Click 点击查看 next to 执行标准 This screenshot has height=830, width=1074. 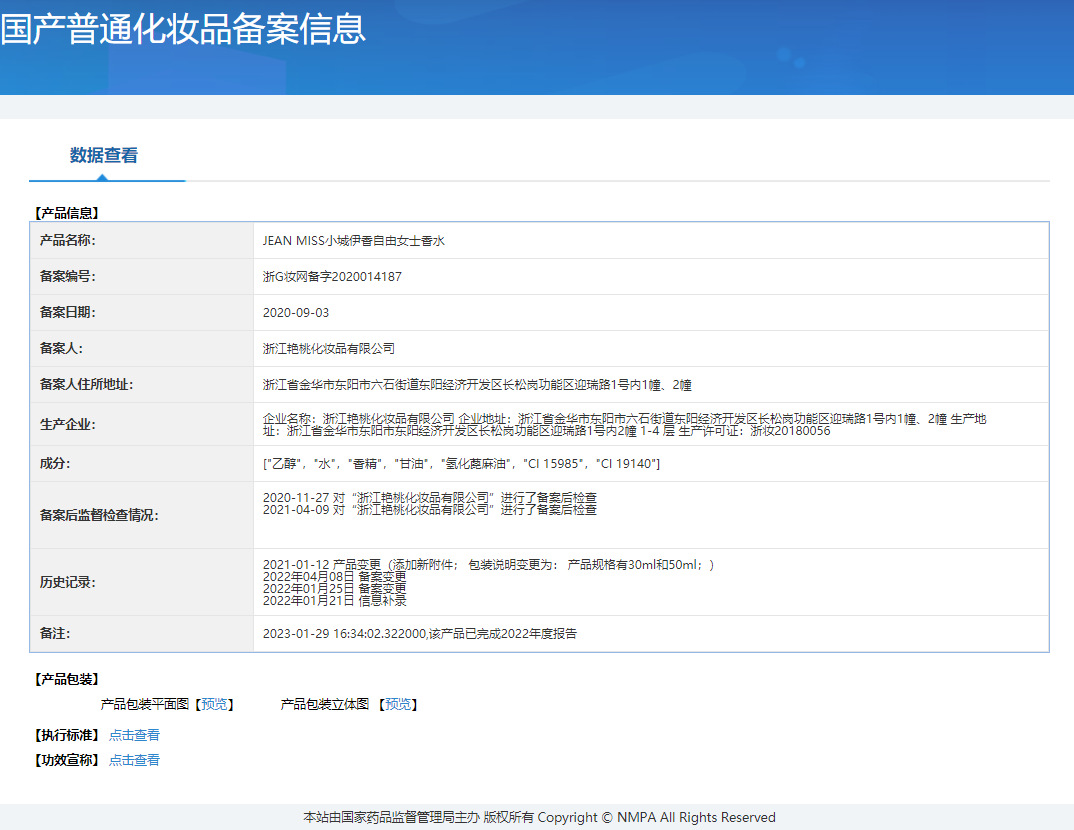[x=134, y=735]
